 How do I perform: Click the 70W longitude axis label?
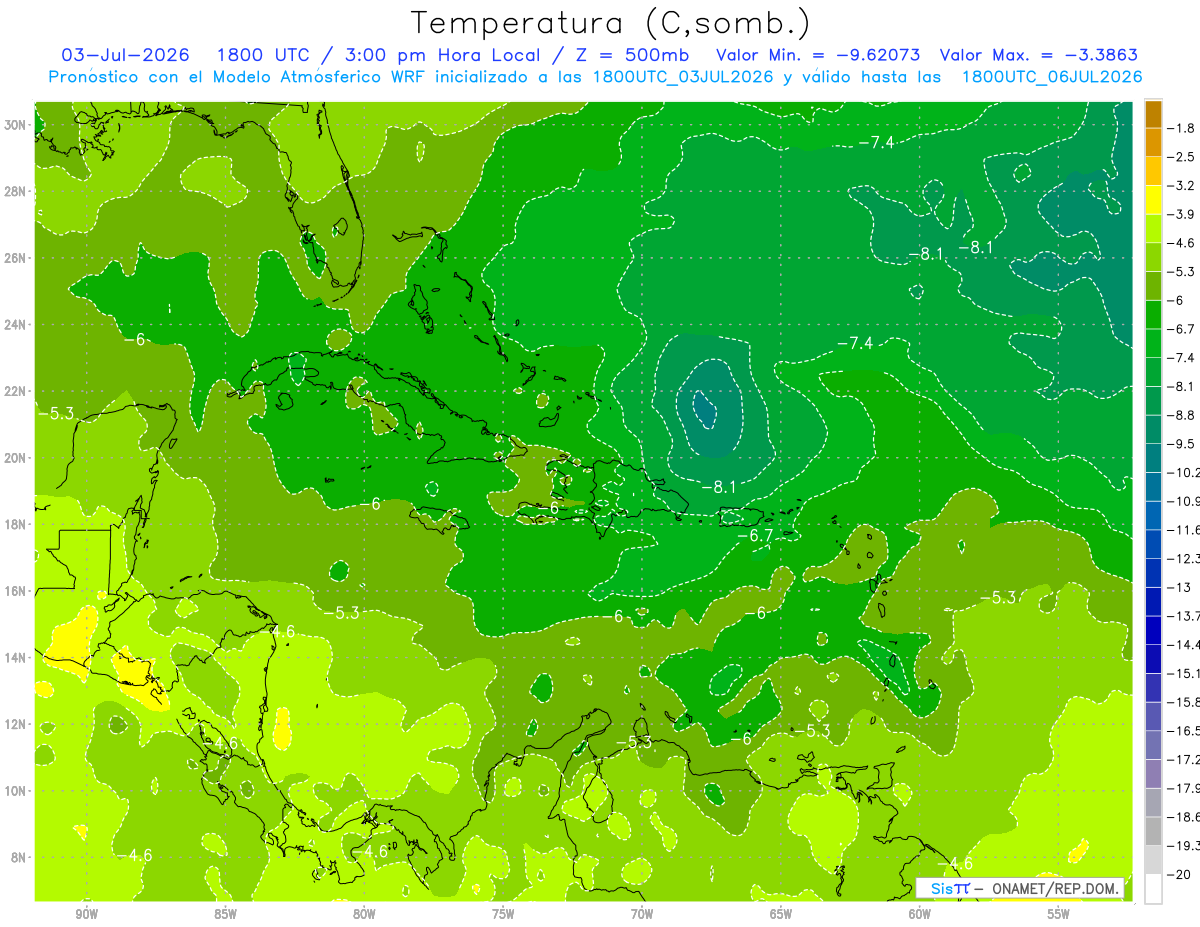pos(642,915)
